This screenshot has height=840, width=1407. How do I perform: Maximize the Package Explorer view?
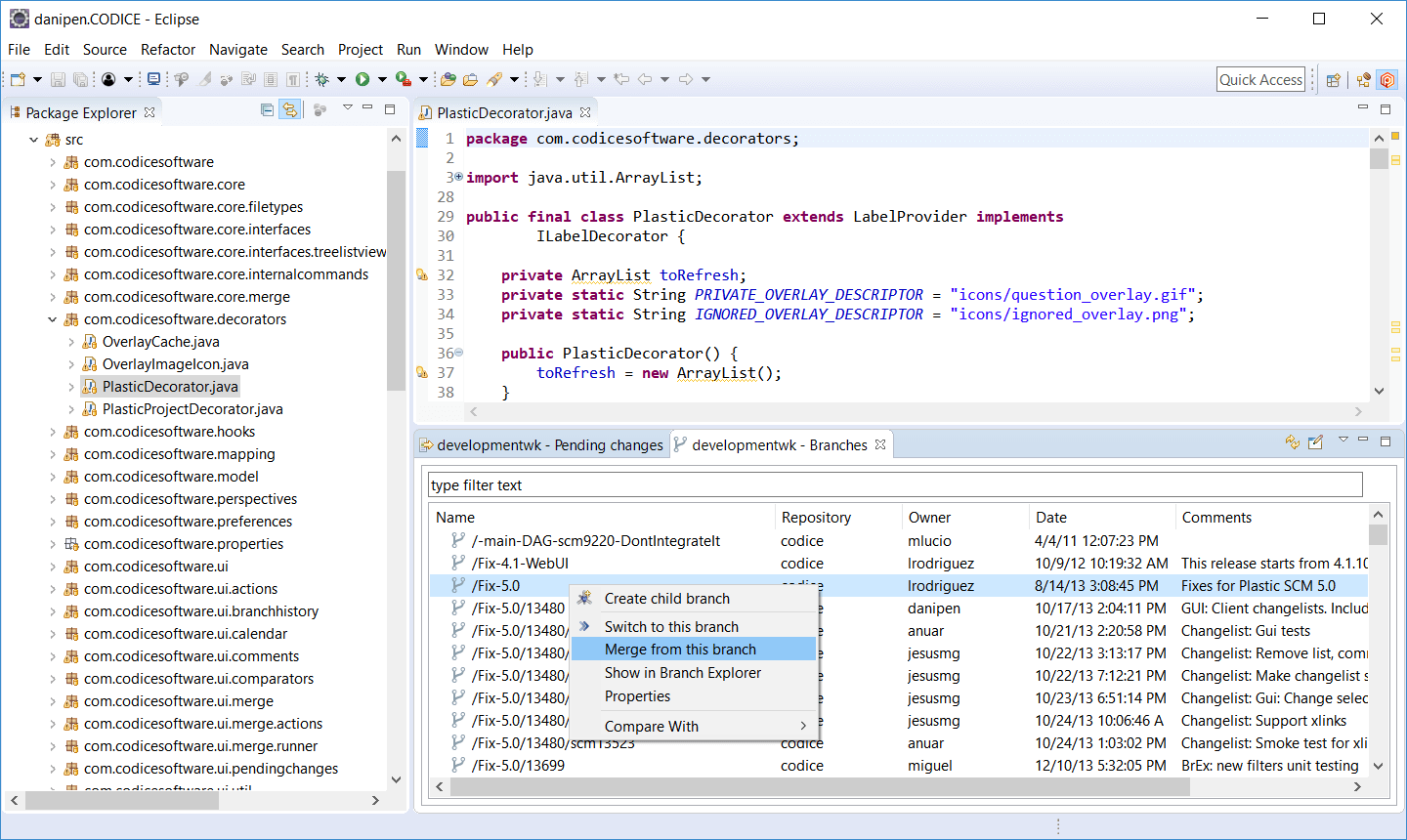pos(390,109)
